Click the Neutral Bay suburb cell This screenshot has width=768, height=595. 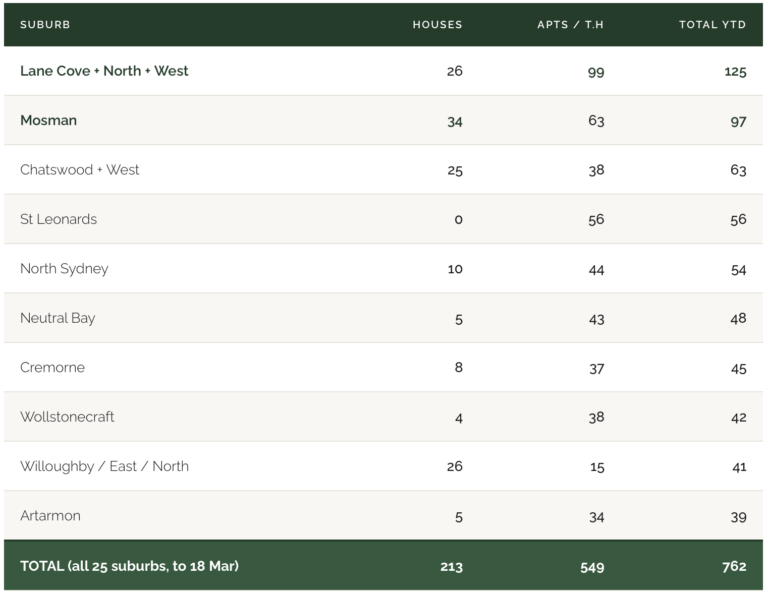pos(58,318)
